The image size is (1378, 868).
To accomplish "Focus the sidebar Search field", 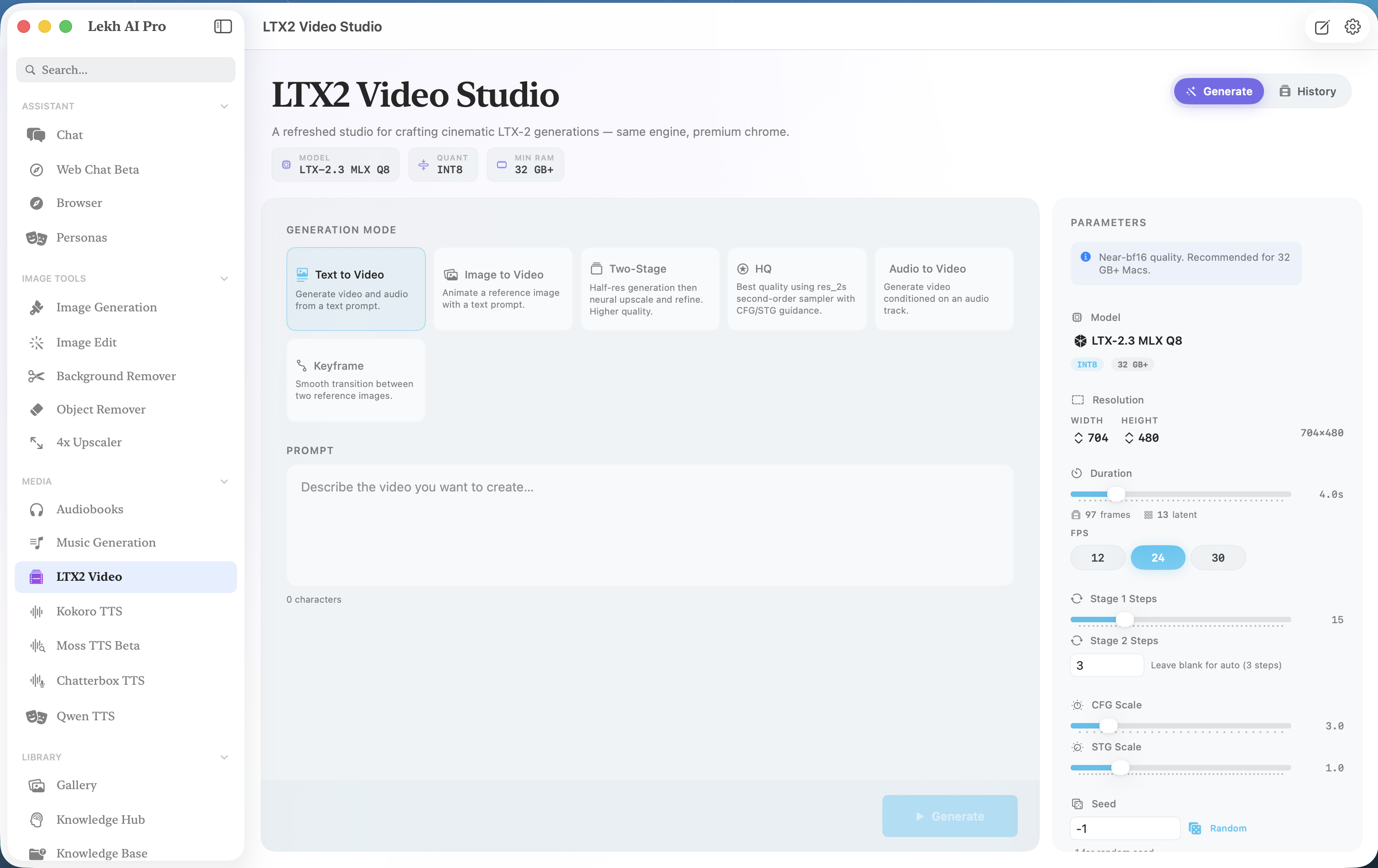I will (126, 70).
